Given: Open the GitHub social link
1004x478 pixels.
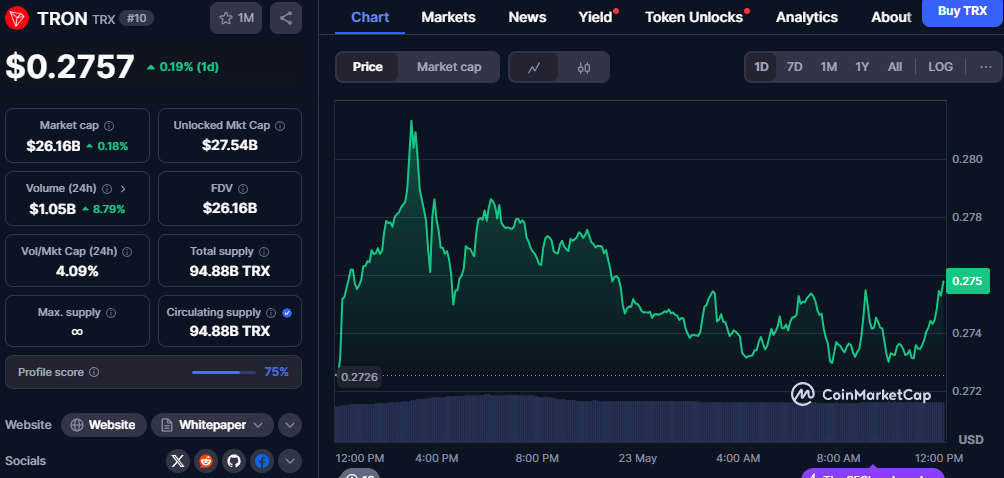Looking at the screenshot, I should point(234,461).
